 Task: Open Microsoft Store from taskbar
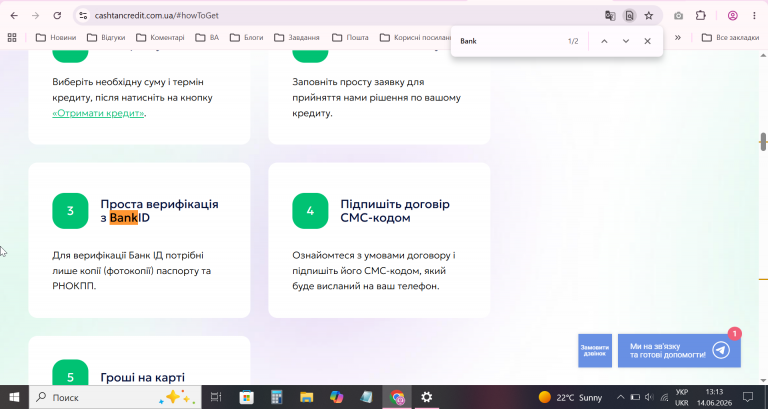[x=246, y=397]
